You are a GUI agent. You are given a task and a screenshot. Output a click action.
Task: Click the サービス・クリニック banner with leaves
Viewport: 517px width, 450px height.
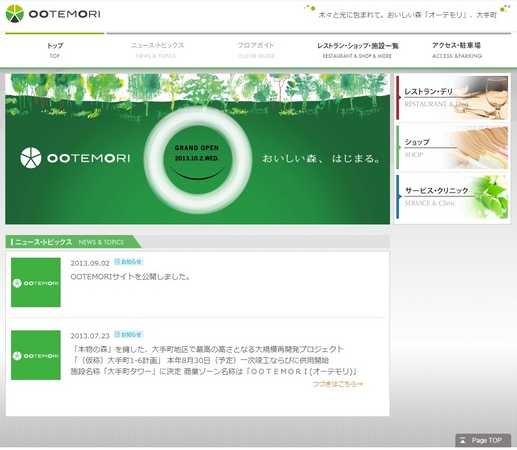point(452,197)
